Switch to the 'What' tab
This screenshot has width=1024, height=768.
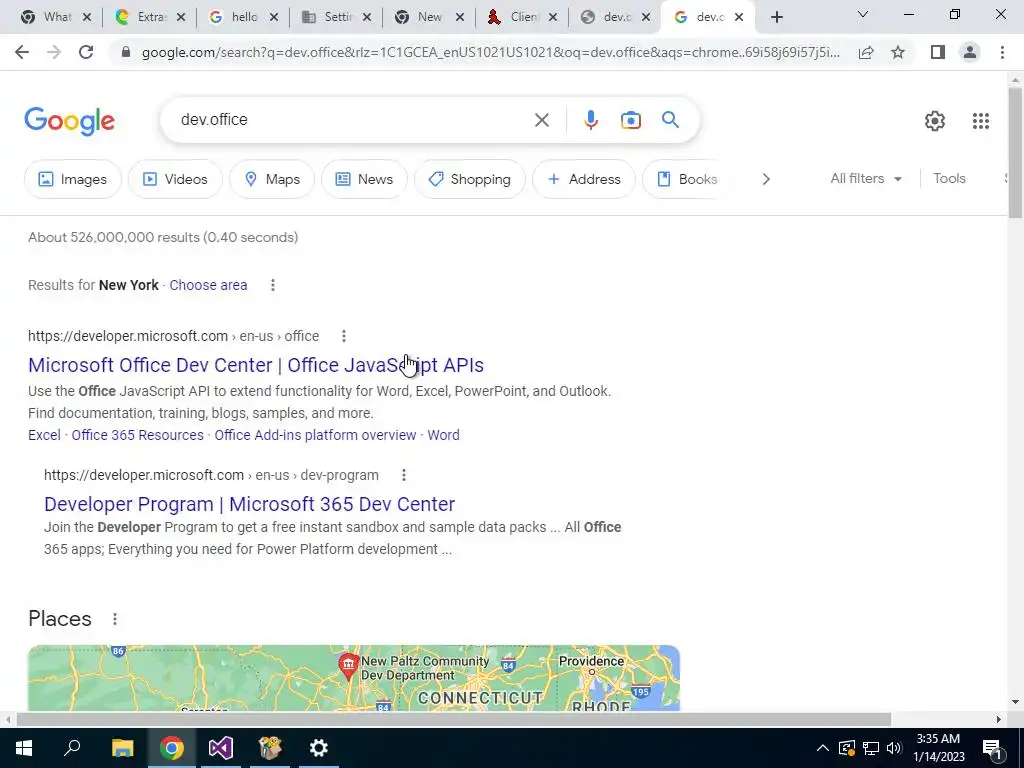point(57,18)
